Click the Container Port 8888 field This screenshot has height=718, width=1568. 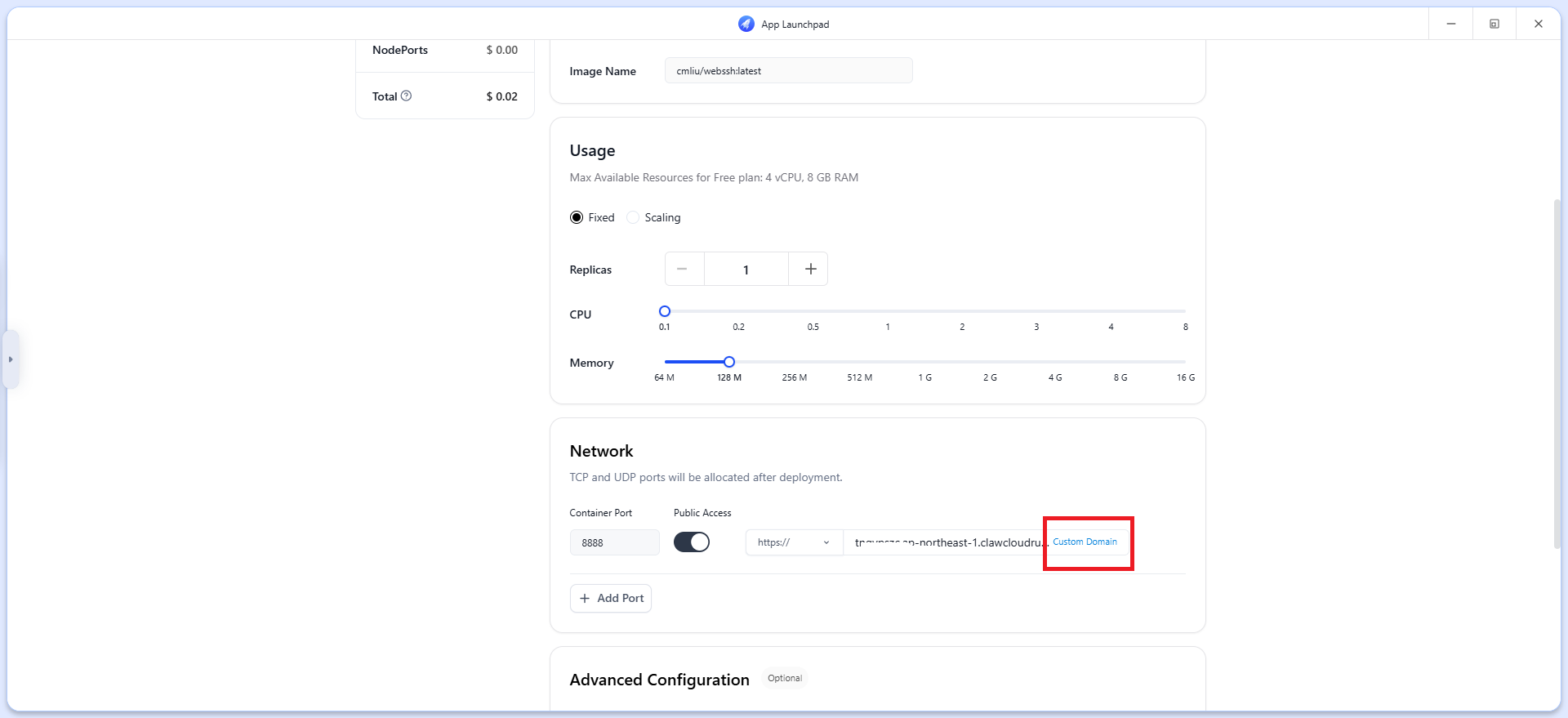point(614,542)
